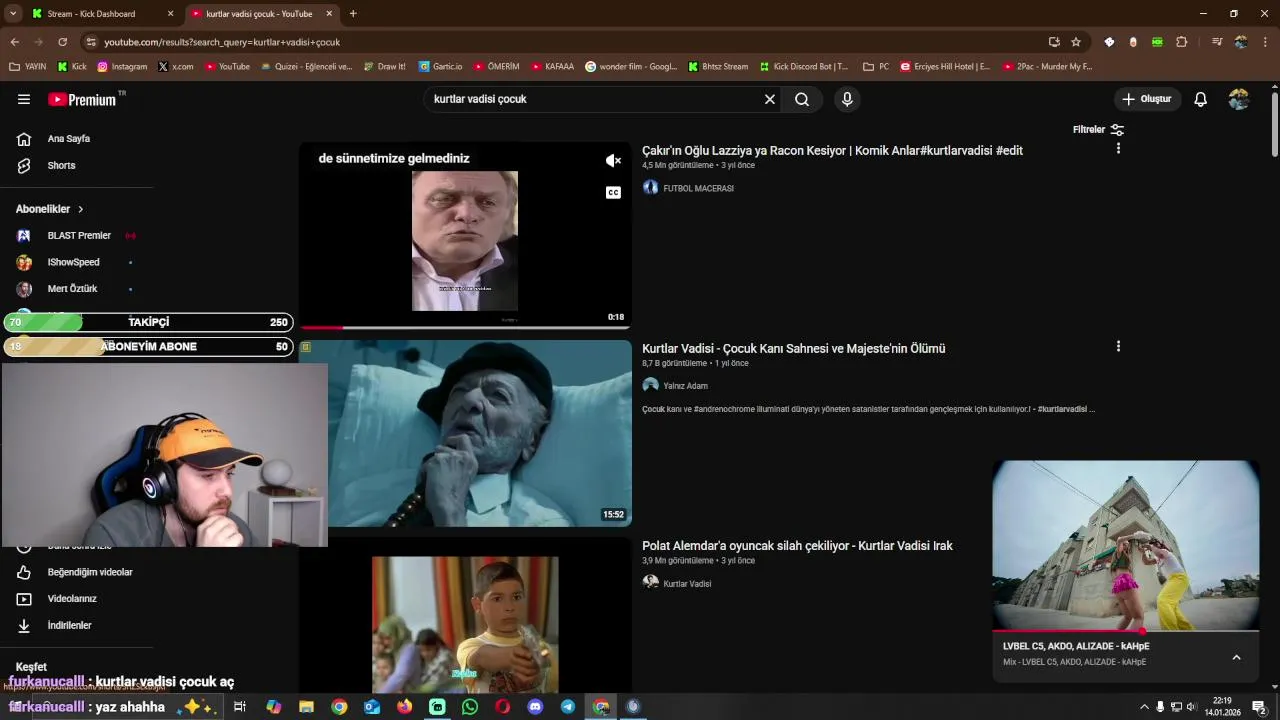
Task: Open Draw It! bookmark
Action: pos(384,67)
